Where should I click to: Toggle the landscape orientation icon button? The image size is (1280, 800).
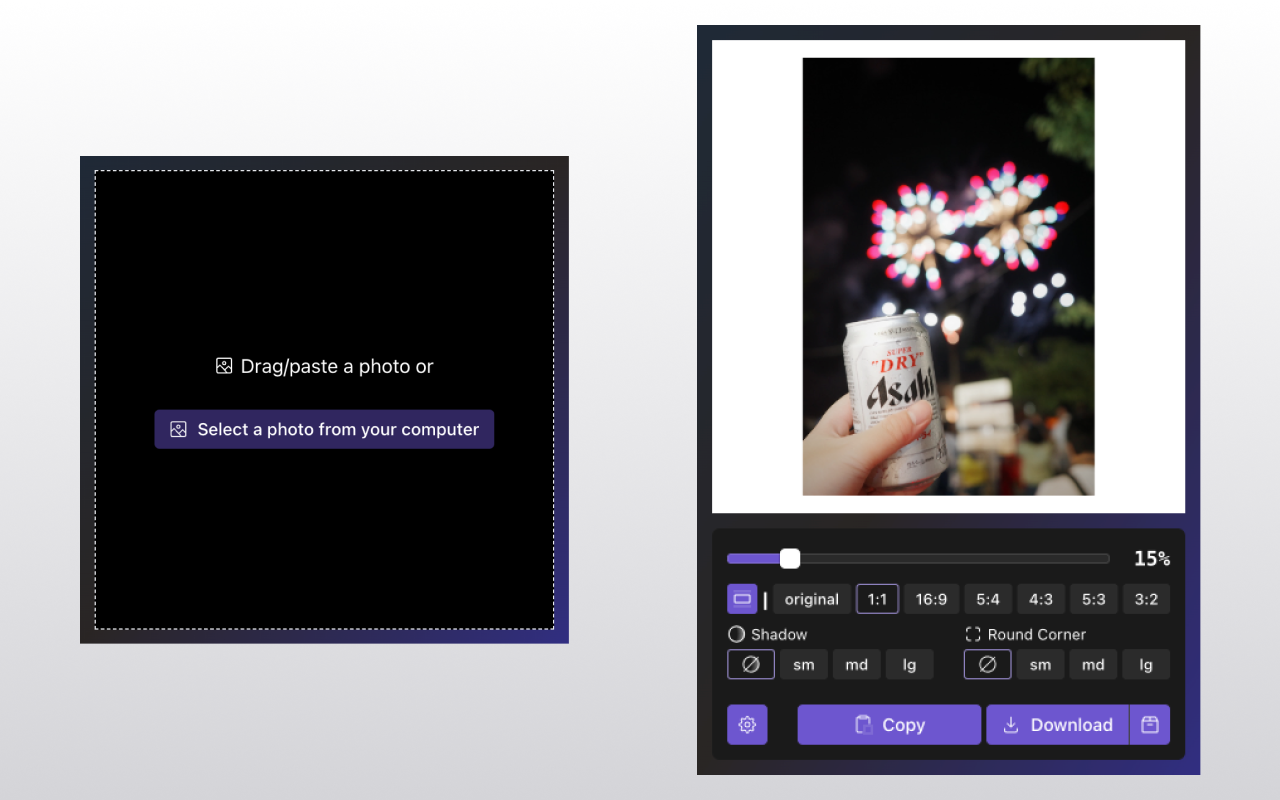click(742, 599)
